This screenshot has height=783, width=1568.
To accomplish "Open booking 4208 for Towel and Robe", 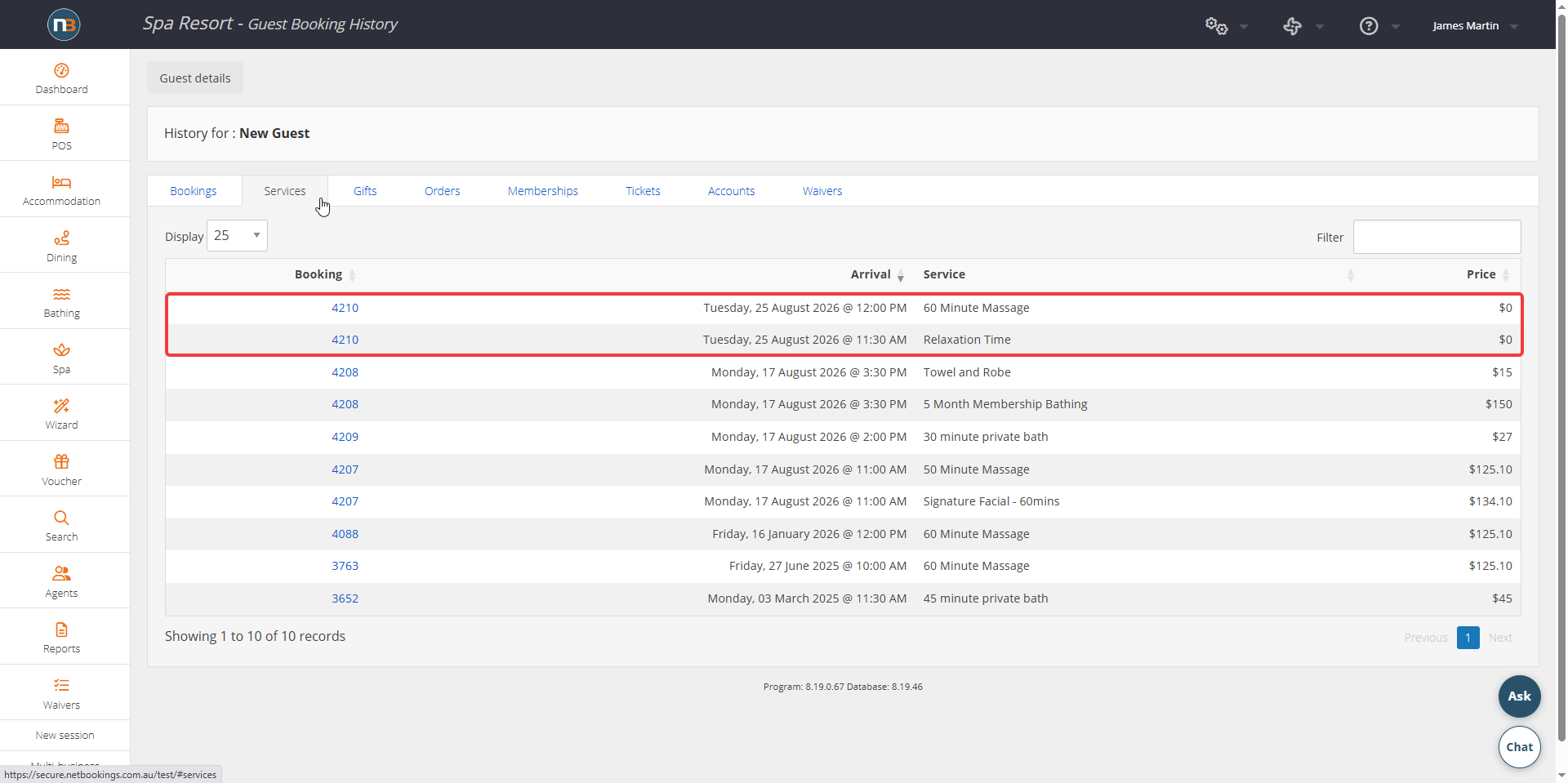I will [345, 372].
